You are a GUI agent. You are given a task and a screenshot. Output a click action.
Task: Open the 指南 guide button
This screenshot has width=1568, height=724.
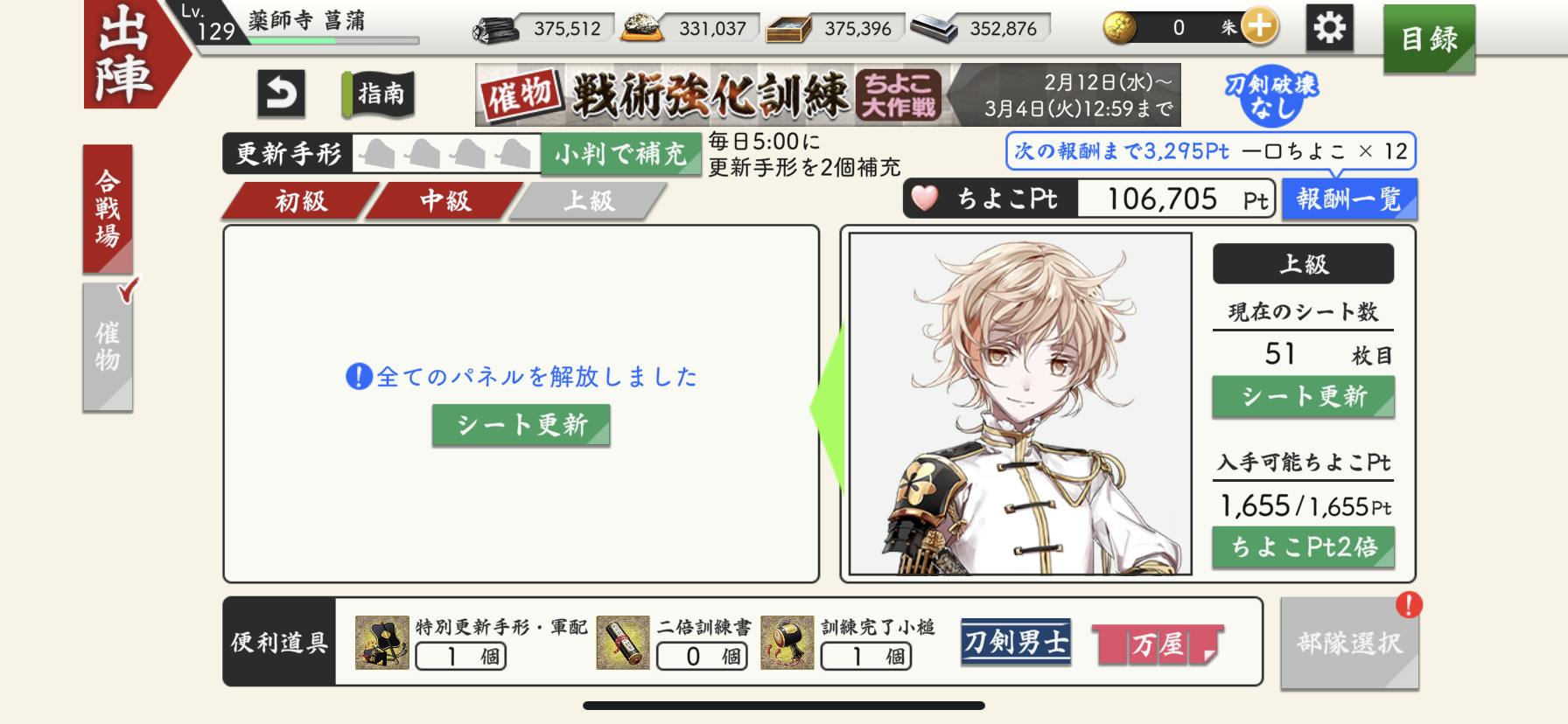tap(379, 94)
